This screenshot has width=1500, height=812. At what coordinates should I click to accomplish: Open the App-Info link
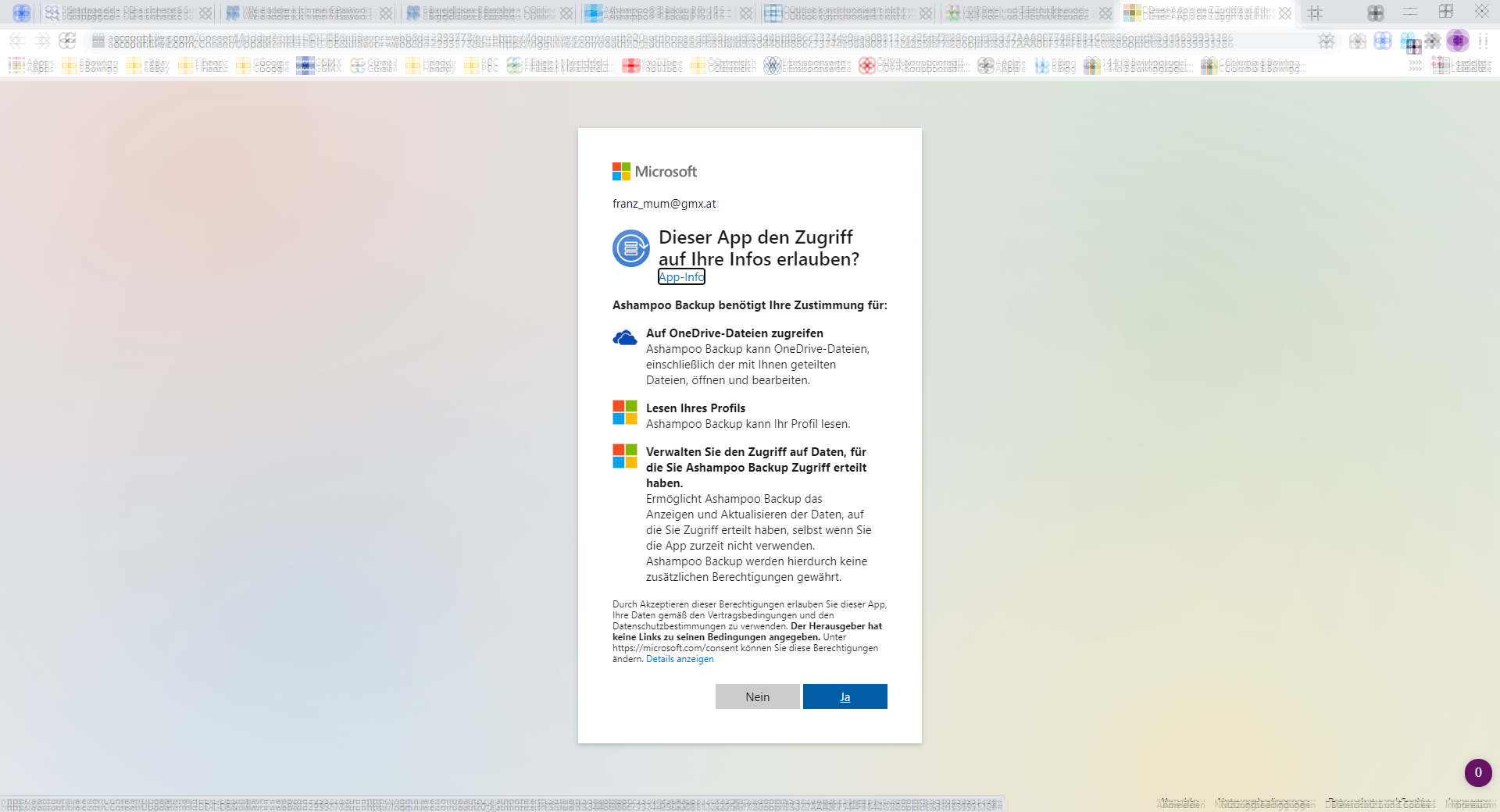tap(681, 276)
